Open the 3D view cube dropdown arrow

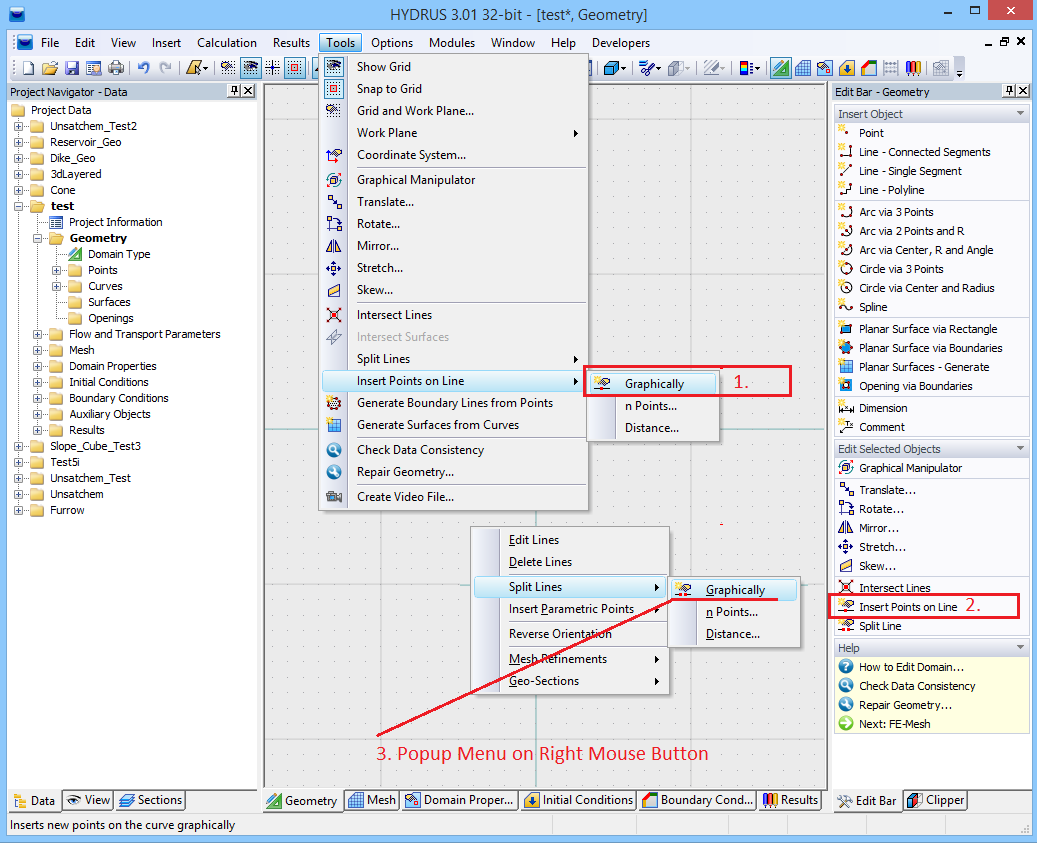[x=624, y=68]
